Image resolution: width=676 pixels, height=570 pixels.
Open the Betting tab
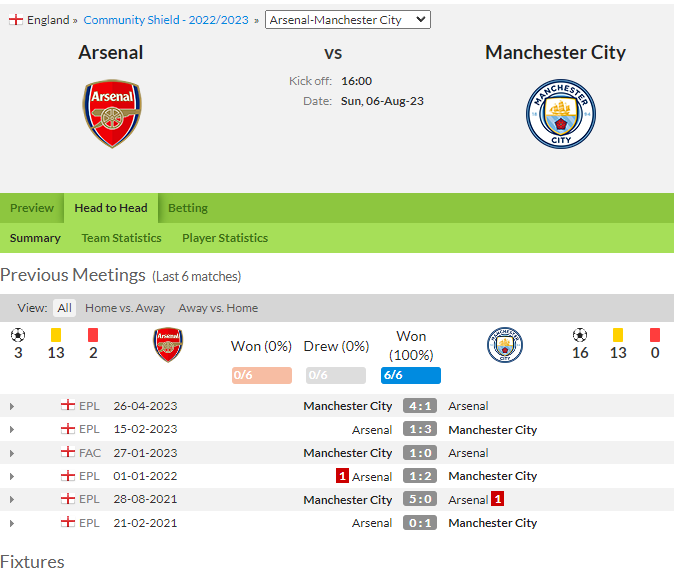pyautogui.click(x=188, y=208)
